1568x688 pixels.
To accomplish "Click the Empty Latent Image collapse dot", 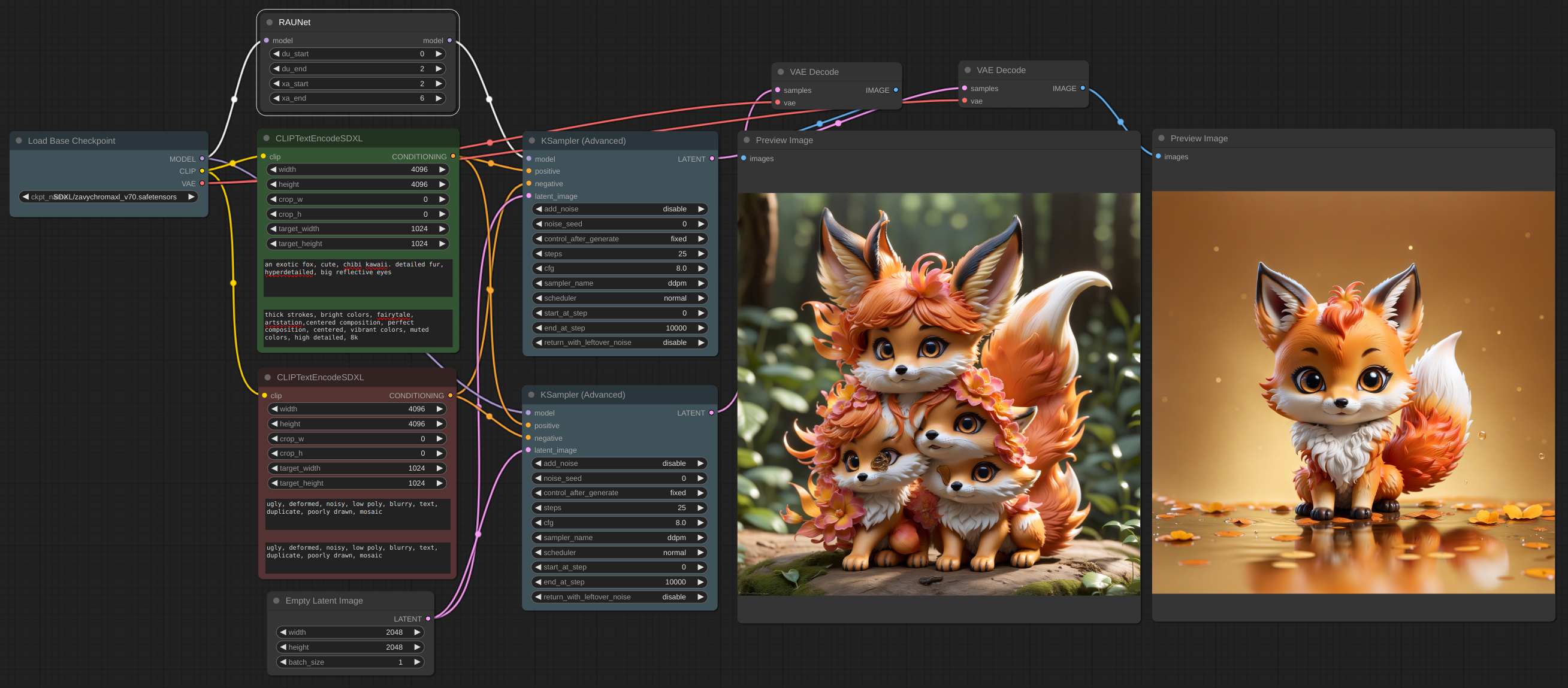I will click(x=276, y=601).
